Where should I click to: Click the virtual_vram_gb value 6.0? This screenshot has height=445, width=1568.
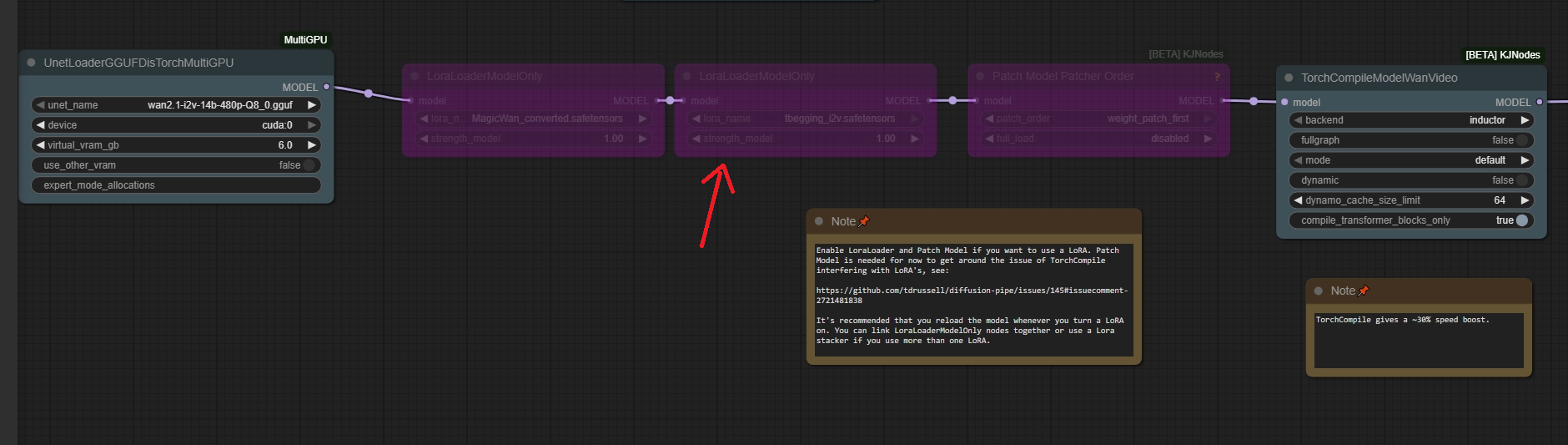(x=285, y=145)
